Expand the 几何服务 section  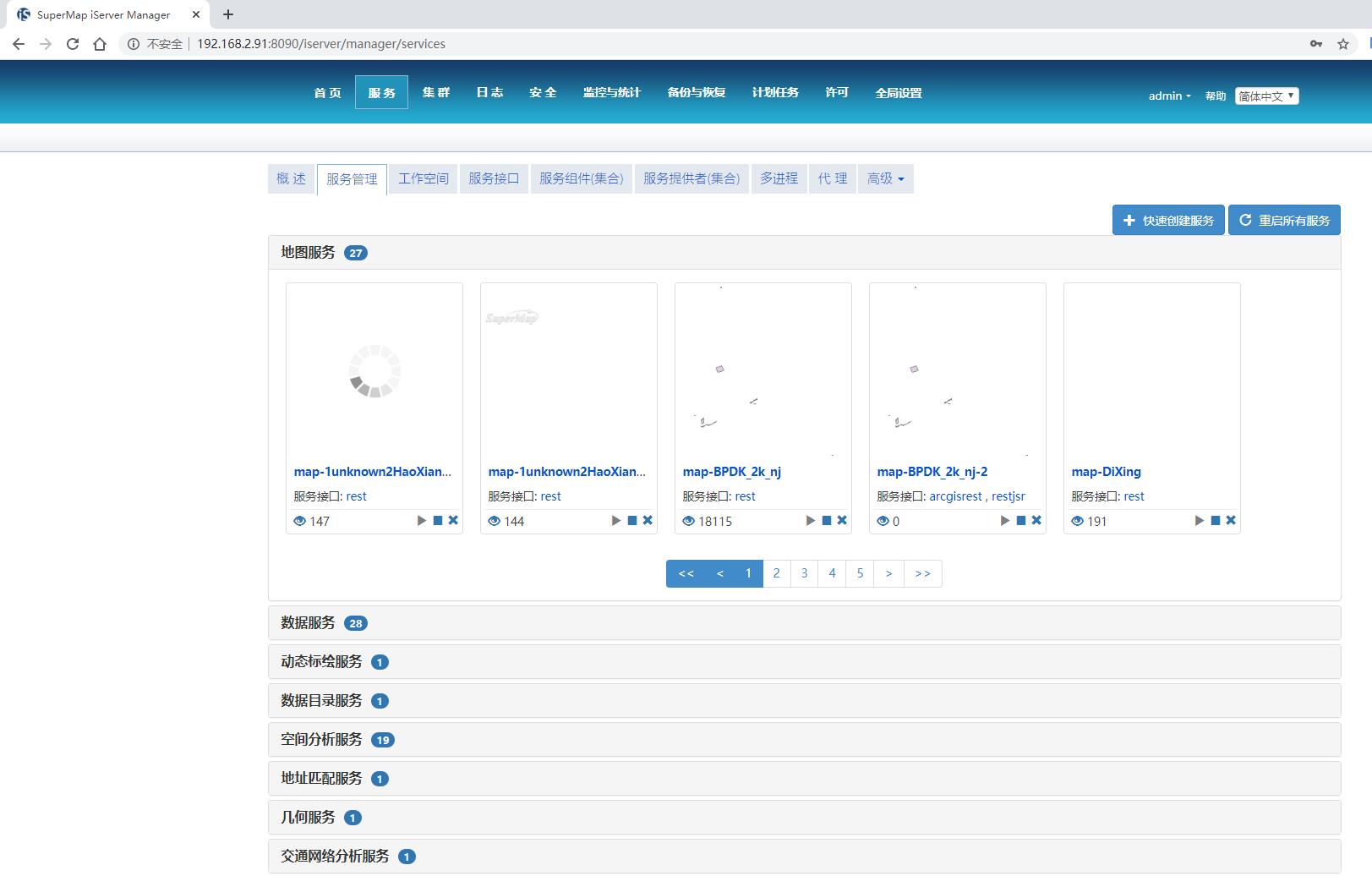coord(805,818)
